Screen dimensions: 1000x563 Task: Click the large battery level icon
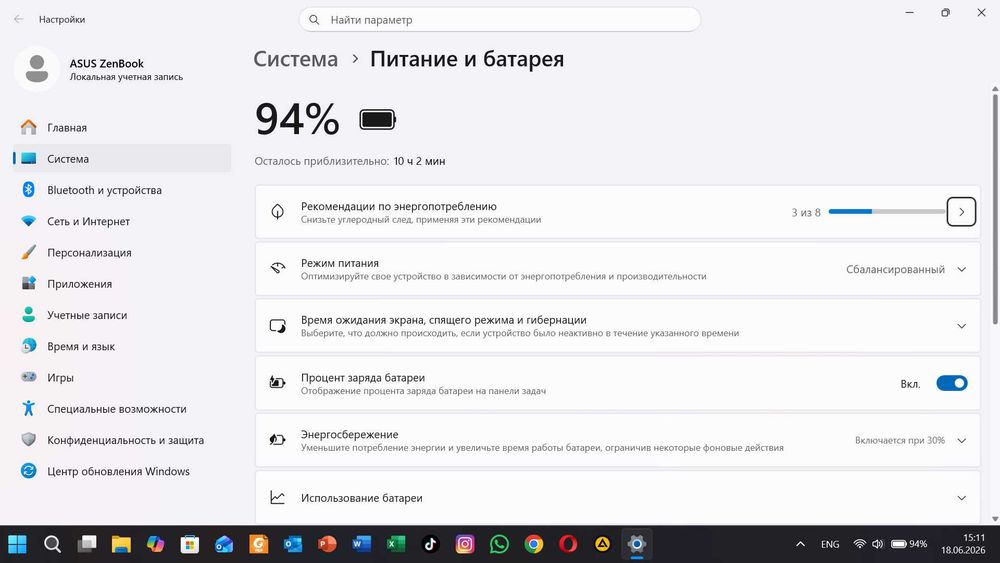378,119
